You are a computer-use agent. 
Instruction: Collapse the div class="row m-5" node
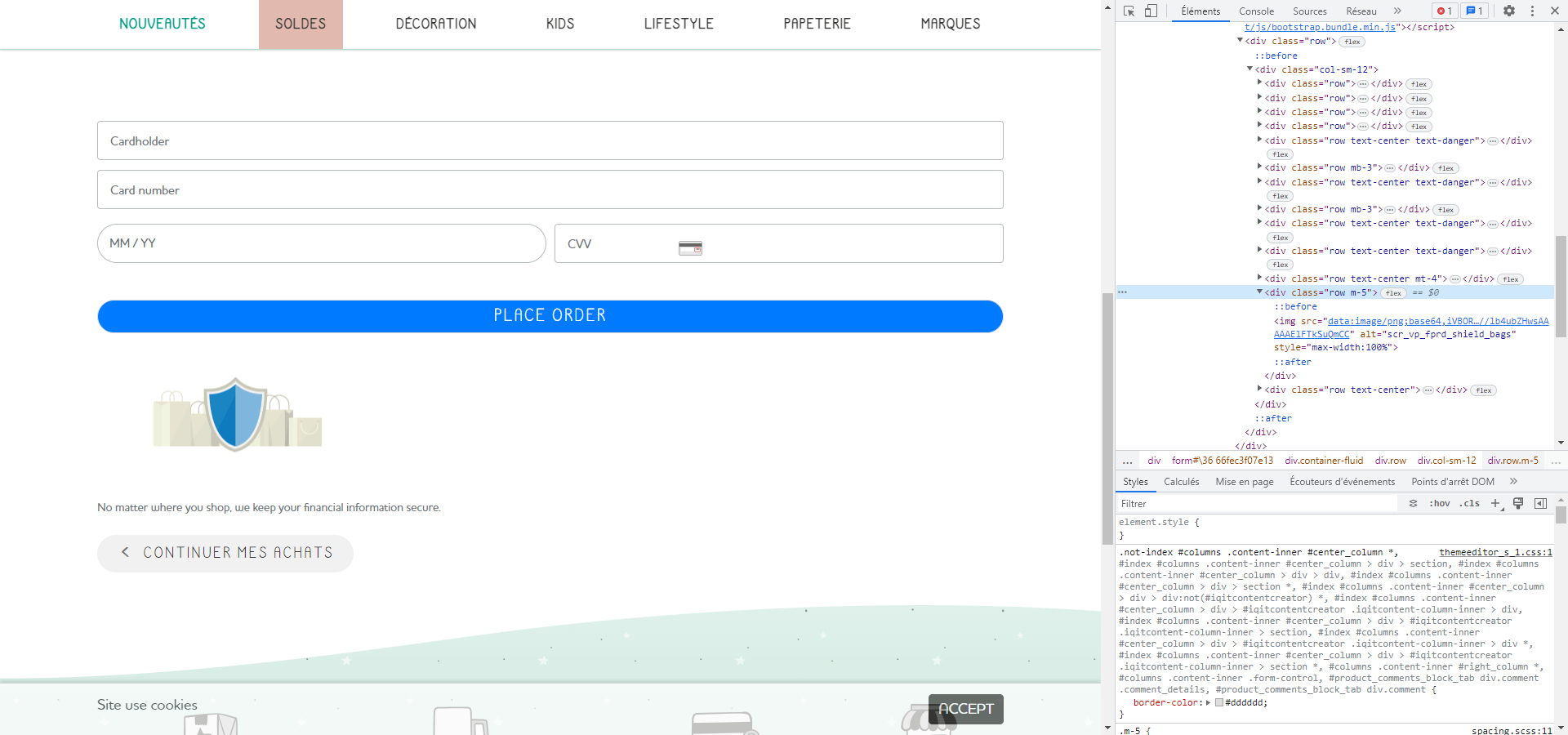[1259, 292]
